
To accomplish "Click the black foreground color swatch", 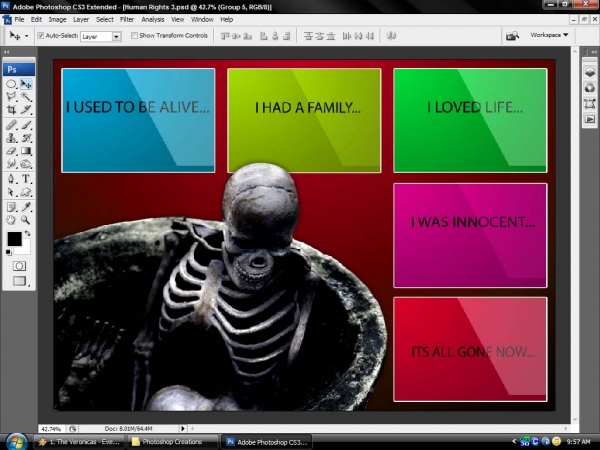I will click(x=15, y=239).
